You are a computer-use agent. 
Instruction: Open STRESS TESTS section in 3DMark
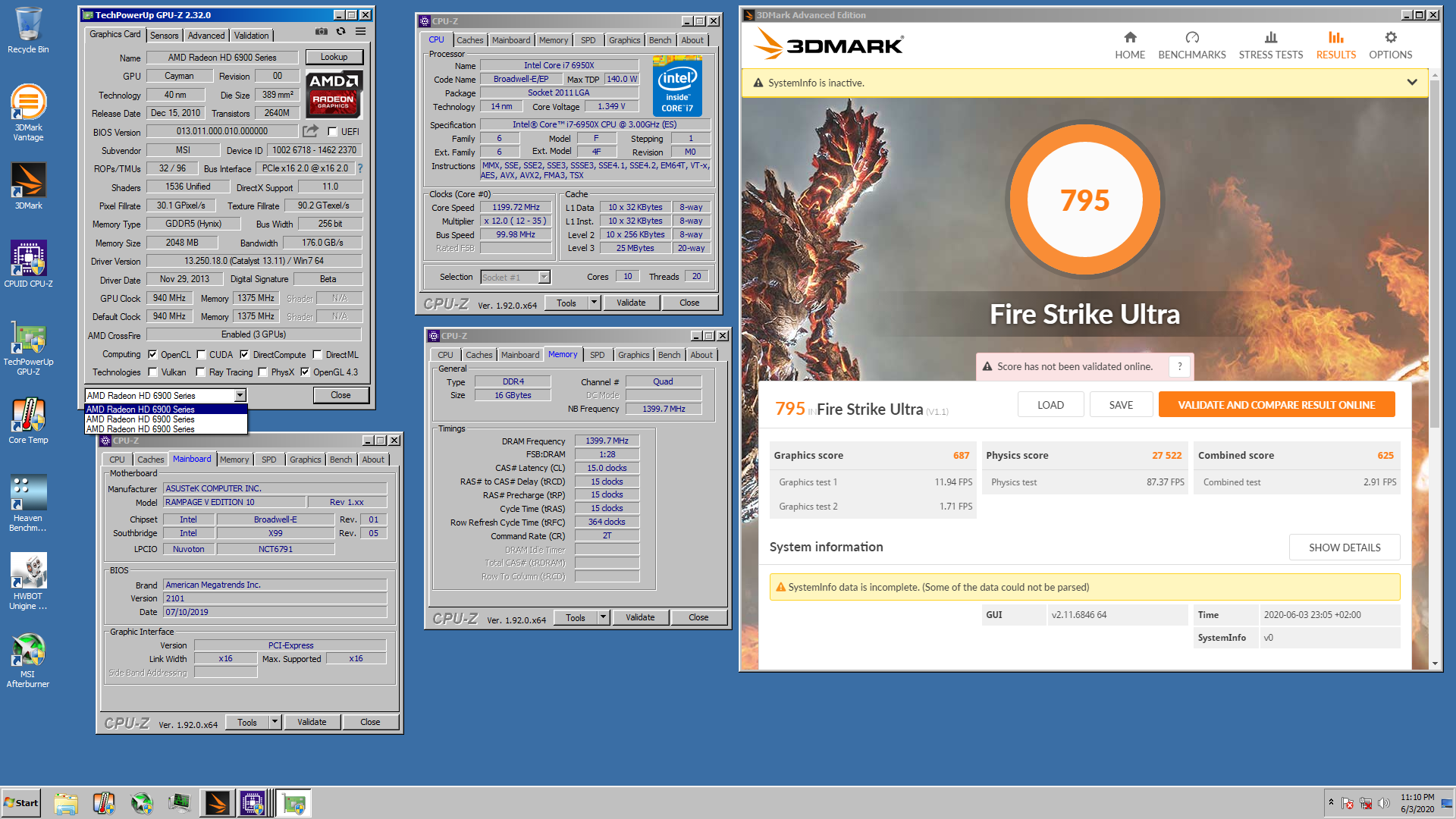(x=1271, y=45)
